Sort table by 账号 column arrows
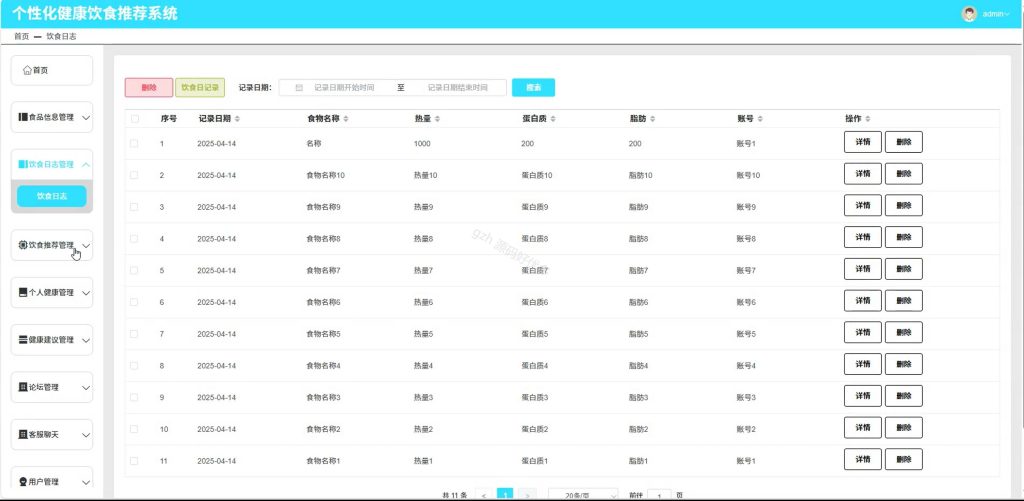The image size is (1024, 501). pos(760,119)
